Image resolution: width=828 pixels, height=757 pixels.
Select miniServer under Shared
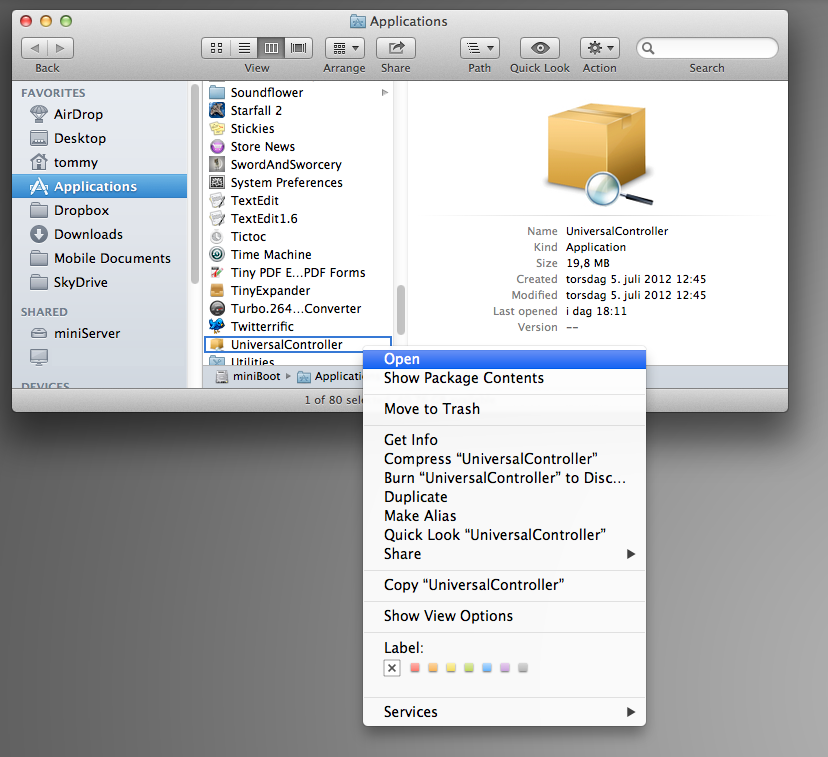[x=99, y=333]
